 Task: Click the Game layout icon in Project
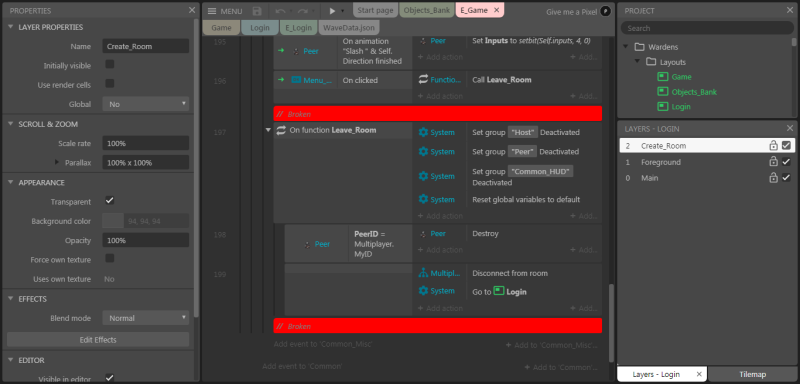point(662,77)
